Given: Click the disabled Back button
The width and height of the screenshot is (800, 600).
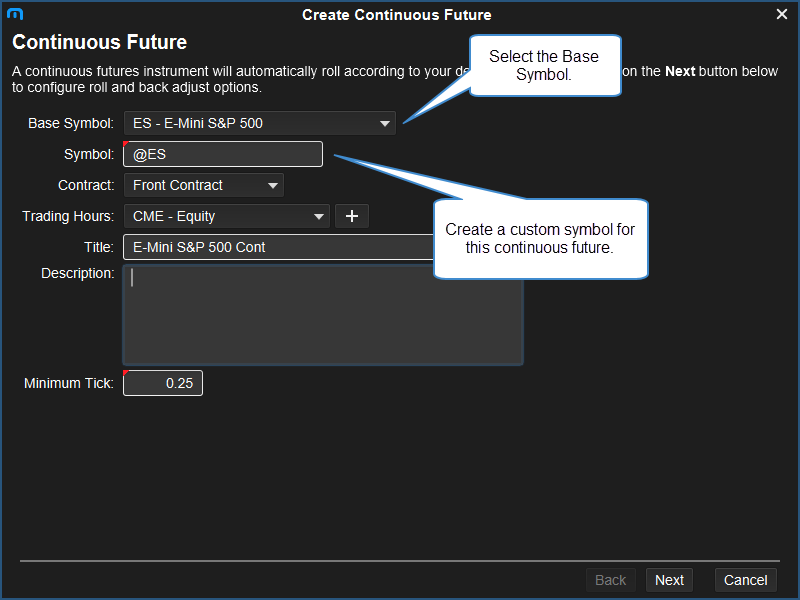Looking at the screenshot, I should pos(610,580).
